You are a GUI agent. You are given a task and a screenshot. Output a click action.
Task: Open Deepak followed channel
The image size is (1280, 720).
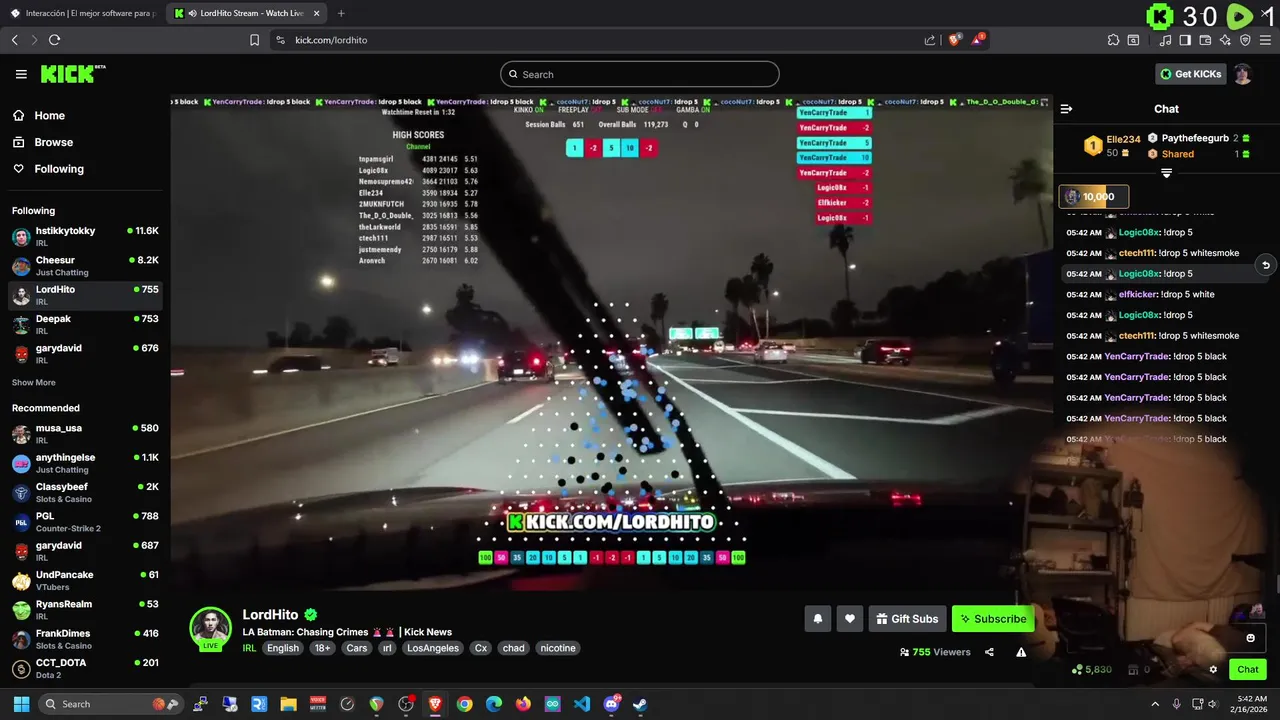click(85, 324)
